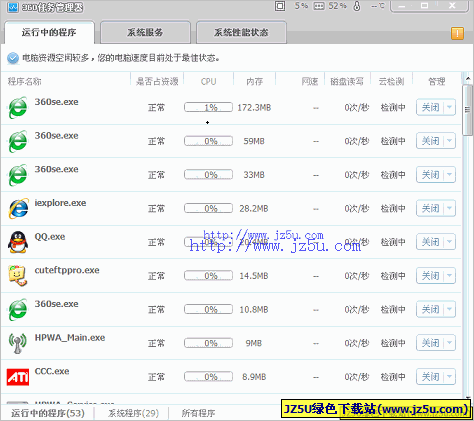Click the 1% CPU usage bar
The image size is (474, 421).
[x=209, y=107]
